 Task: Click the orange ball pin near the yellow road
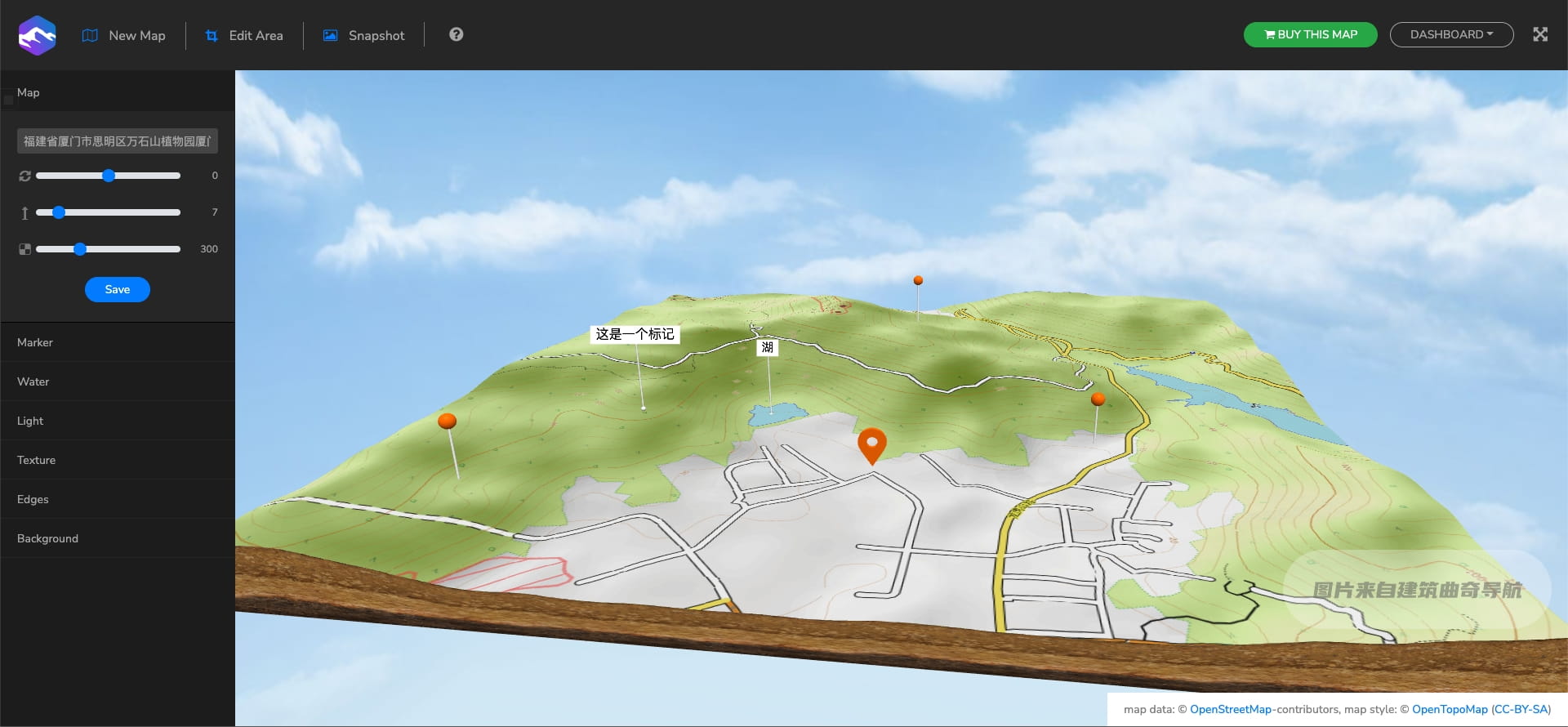click(x=1098, y=399)
